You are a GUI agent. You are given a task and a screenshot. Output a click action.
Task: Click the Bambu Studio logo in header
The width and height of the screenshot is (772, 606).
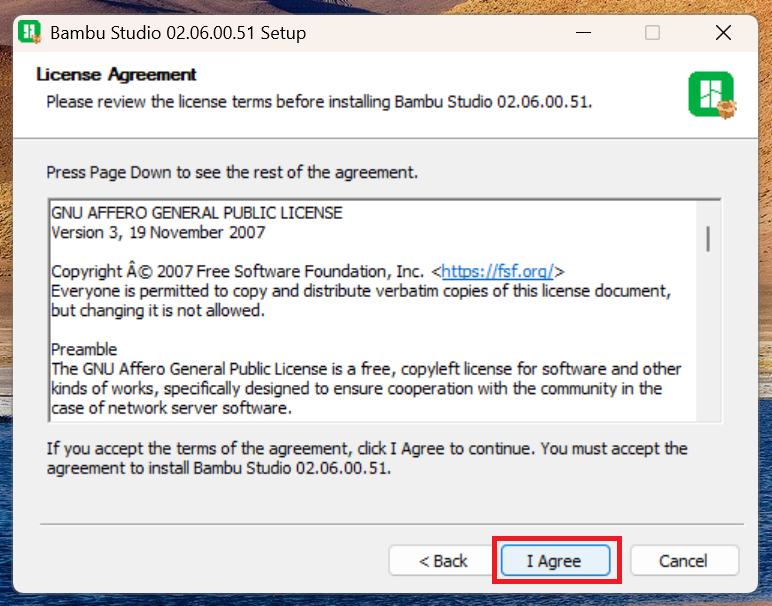711,95
